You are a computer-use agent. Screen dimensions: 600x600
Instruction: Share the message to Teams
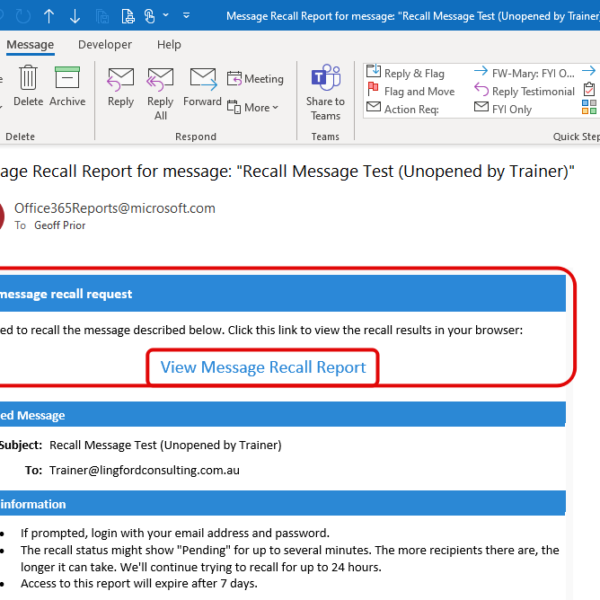point(325,93)
